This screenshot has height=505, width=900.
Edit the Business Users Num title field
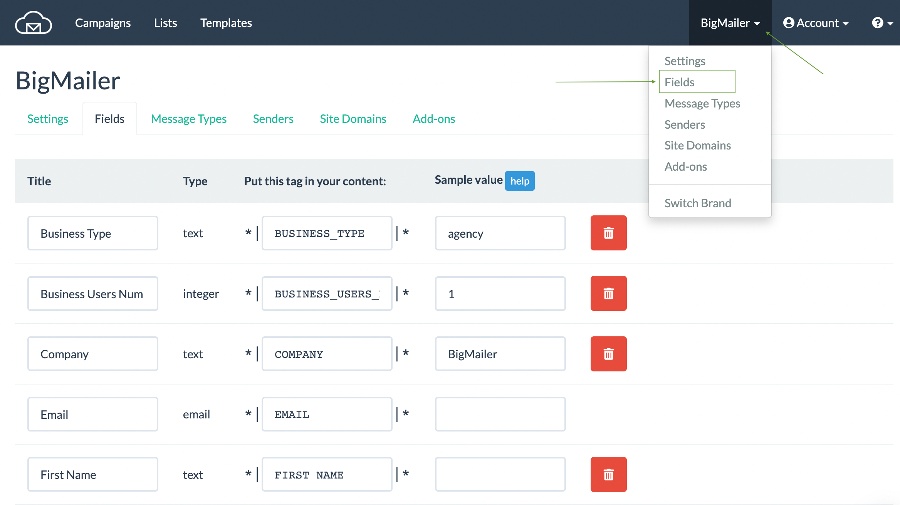(92, 294)
